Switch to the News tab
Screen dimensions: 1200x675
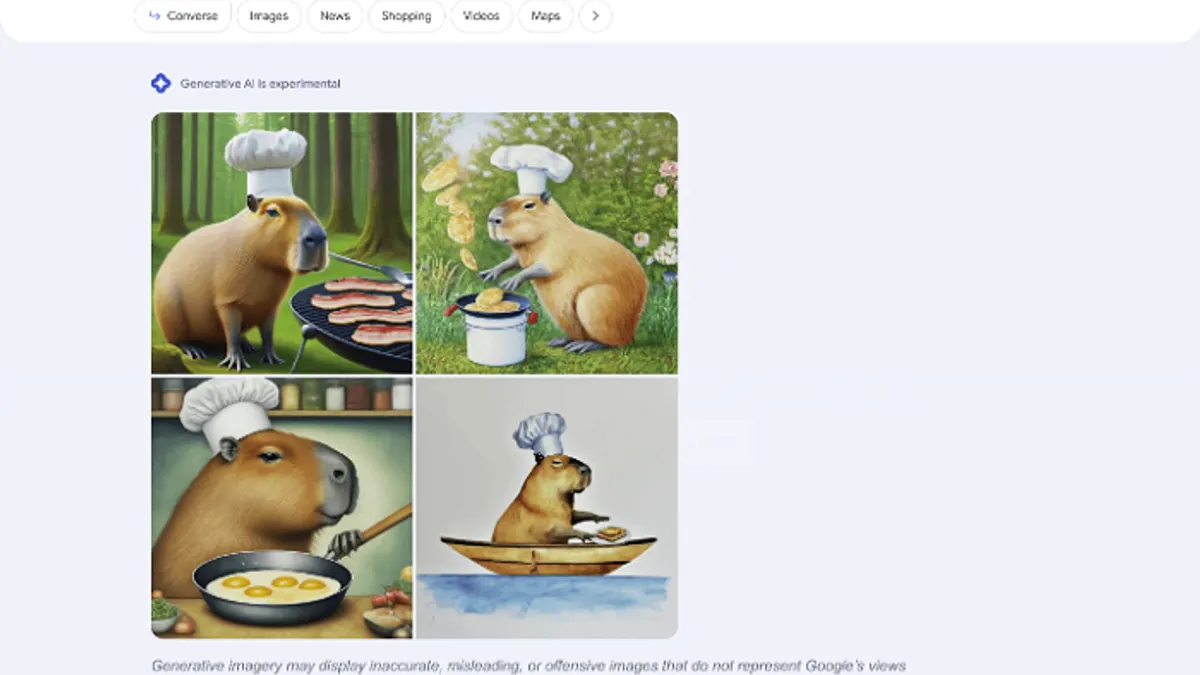tap(335, 16)
